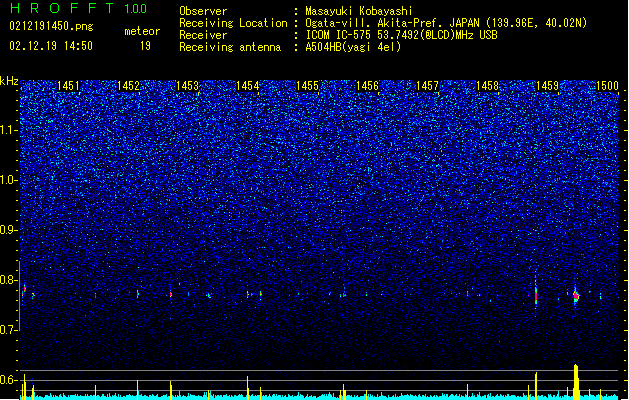This screenshot has height=400, width=629.
Task: Click the HROFFT 1.0.0 title text
Action: [78, 8]
